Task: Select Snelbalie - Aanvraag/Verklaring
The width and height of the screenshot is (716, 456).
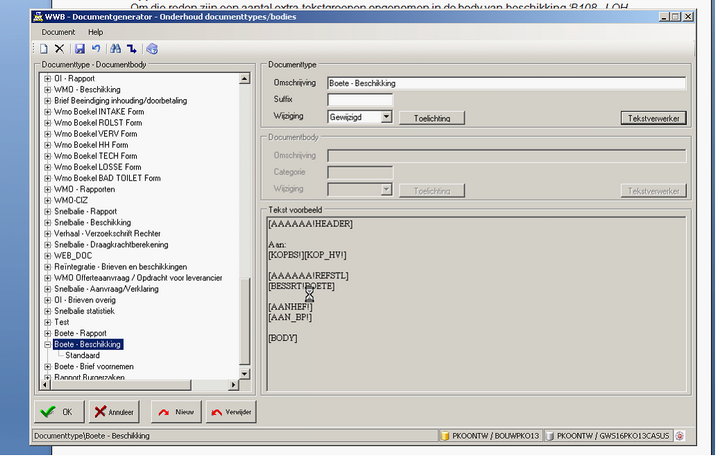Action: click(106, 289)
